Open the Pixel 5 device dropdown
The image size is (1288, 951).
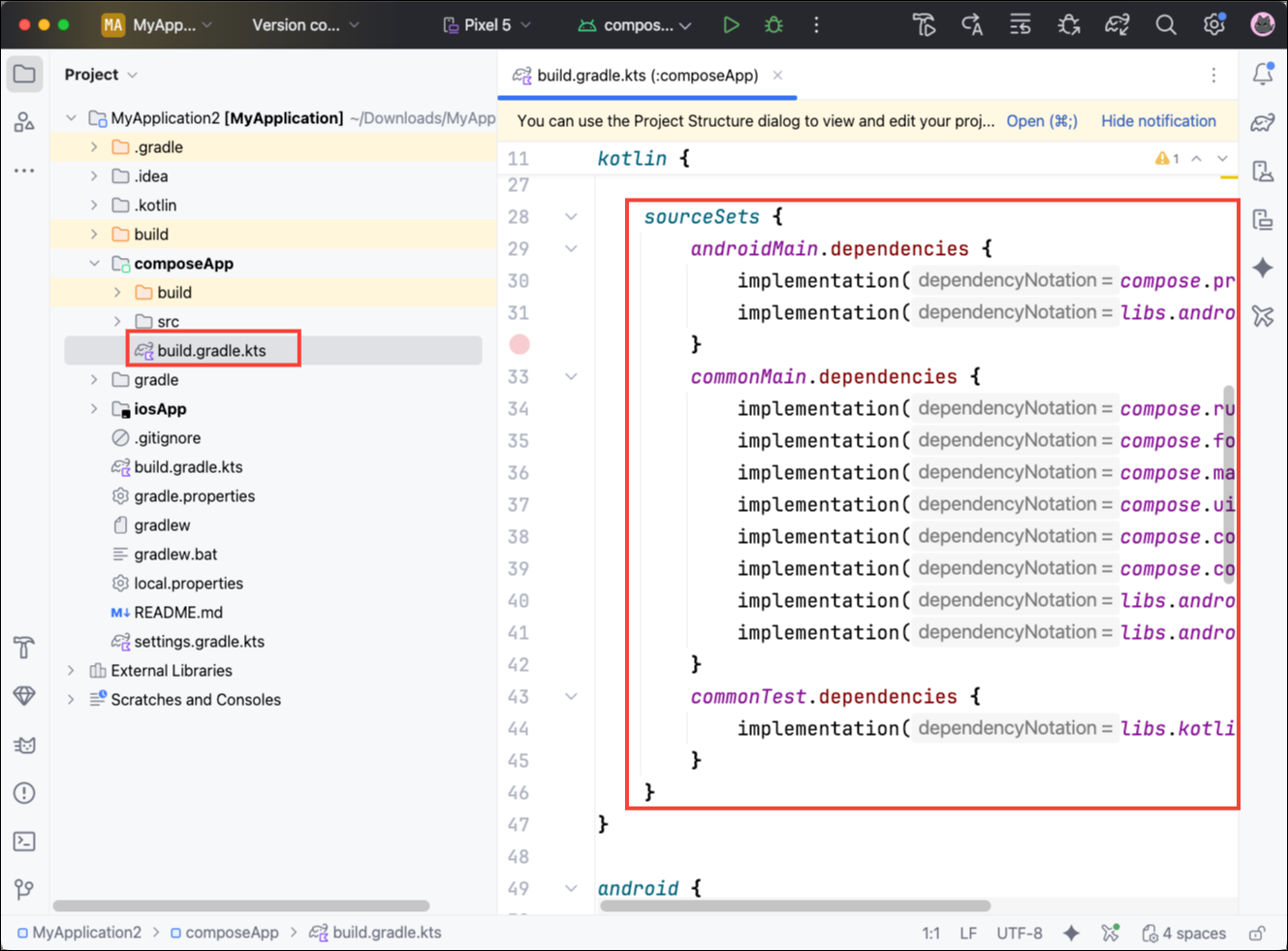click(x=487, y=25)
